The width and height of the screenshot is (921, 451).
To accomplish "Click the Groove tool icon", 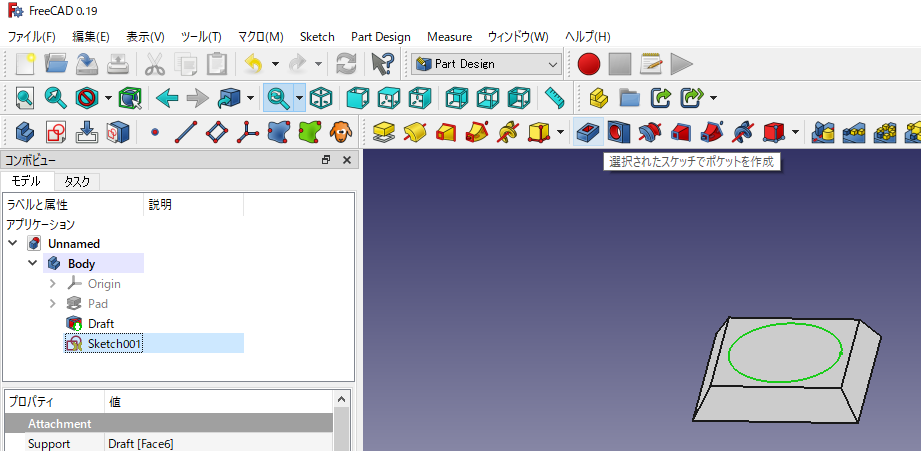I will point(650,132).
